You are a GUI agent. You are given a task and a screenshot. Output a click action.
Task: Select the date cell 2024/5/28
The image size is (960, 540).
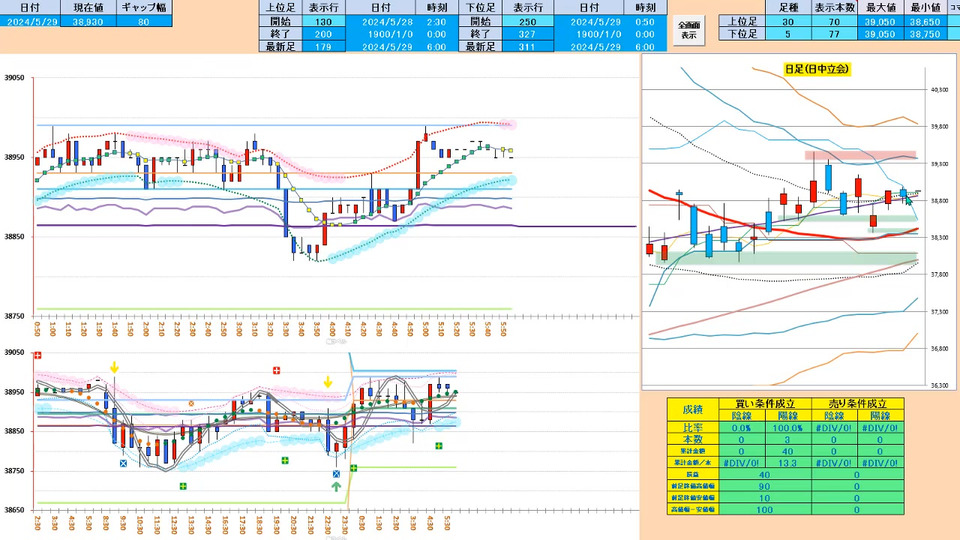pos(388,21)
